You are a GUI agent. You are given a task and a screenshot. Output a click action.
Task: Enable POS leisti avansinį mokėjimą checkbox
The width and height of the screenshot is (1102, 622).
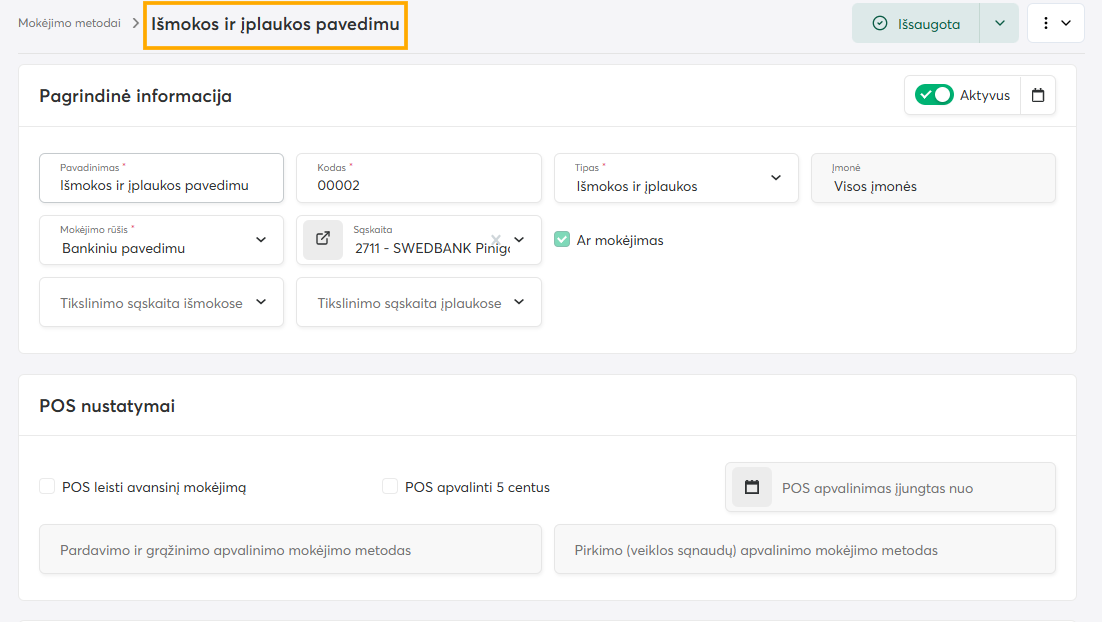tap(47, 487)
